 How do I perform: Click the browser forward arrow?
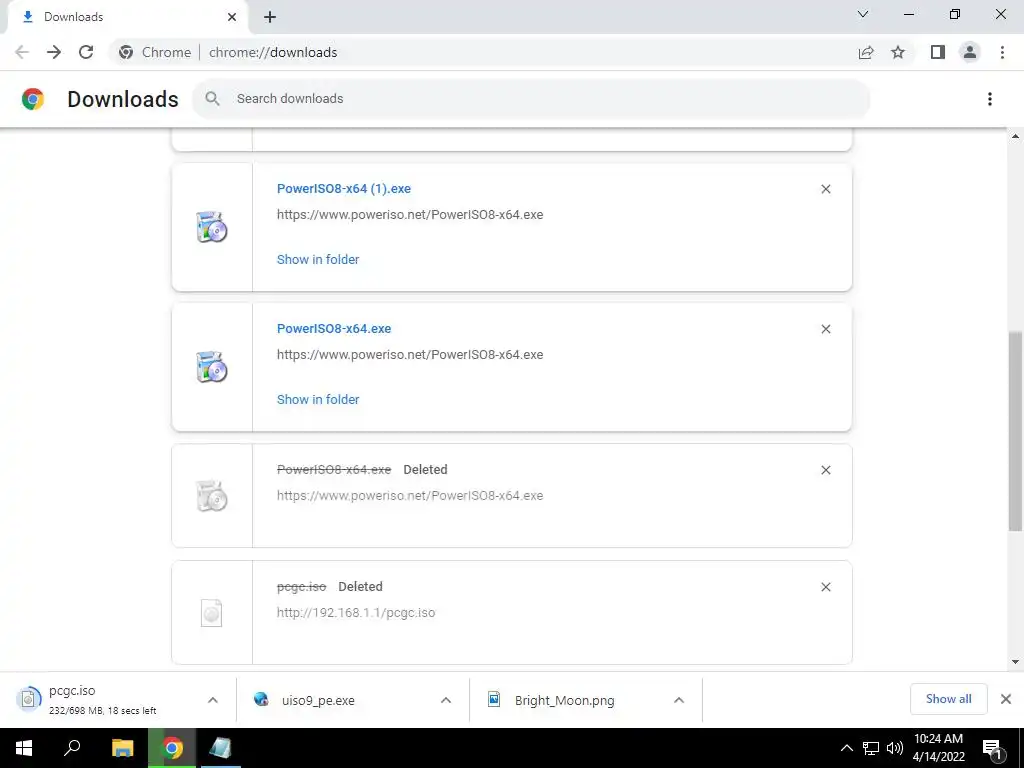coord(54,52)
